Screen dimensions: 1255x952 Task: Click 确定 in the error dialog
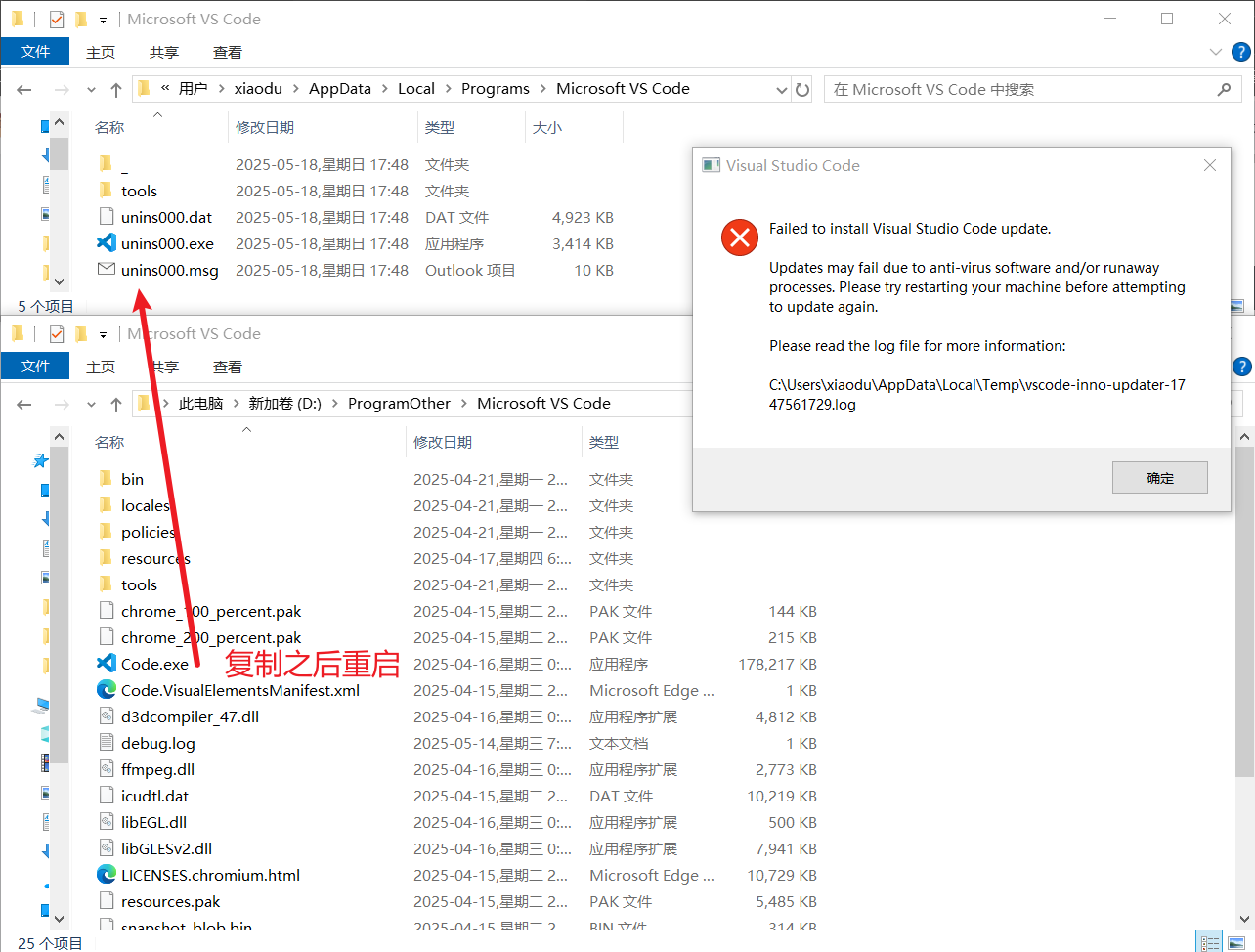pyautogui.click(x=1160, y=477)
